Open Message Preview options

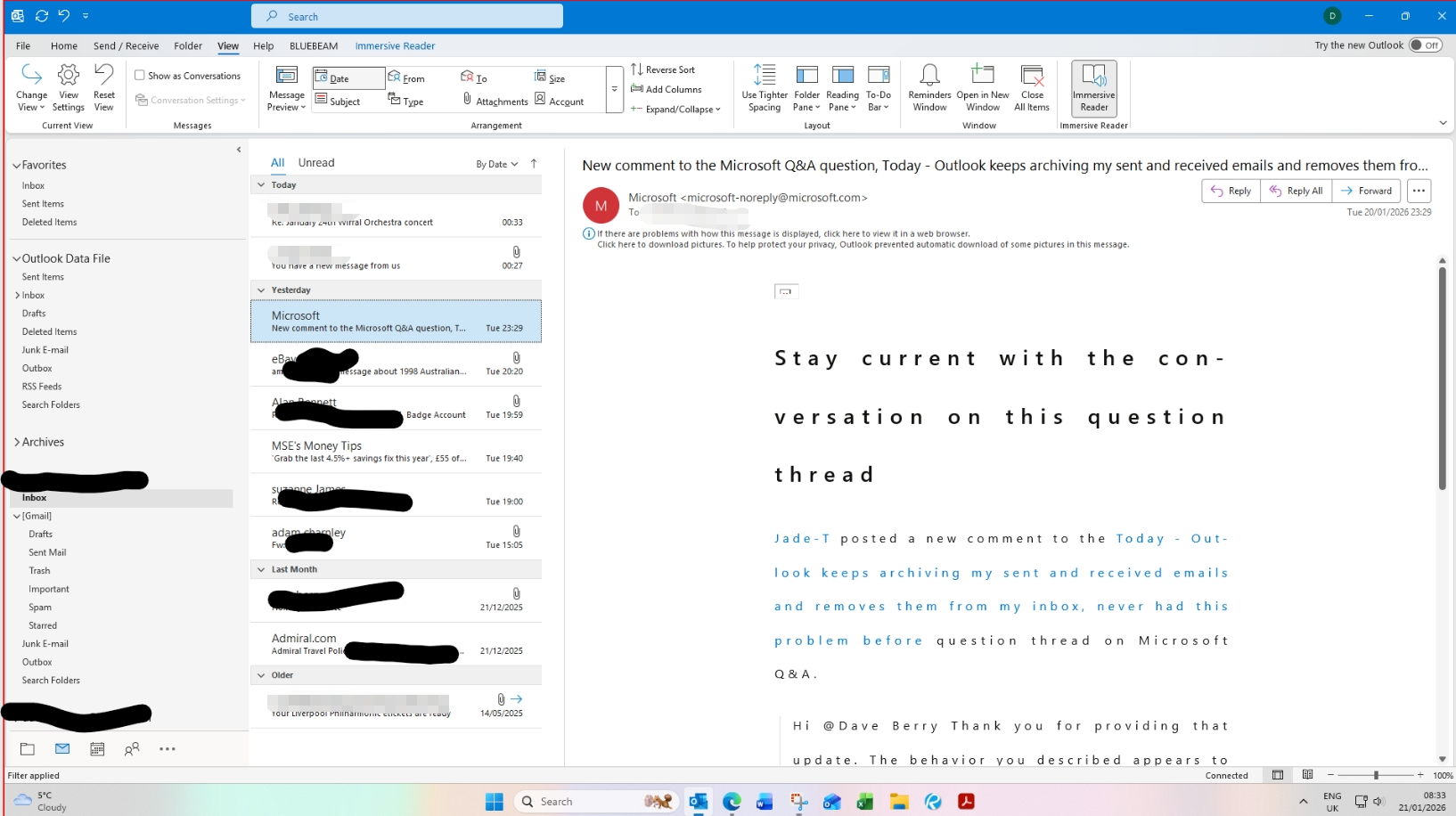pyautogui.click(x=286, y=87)
